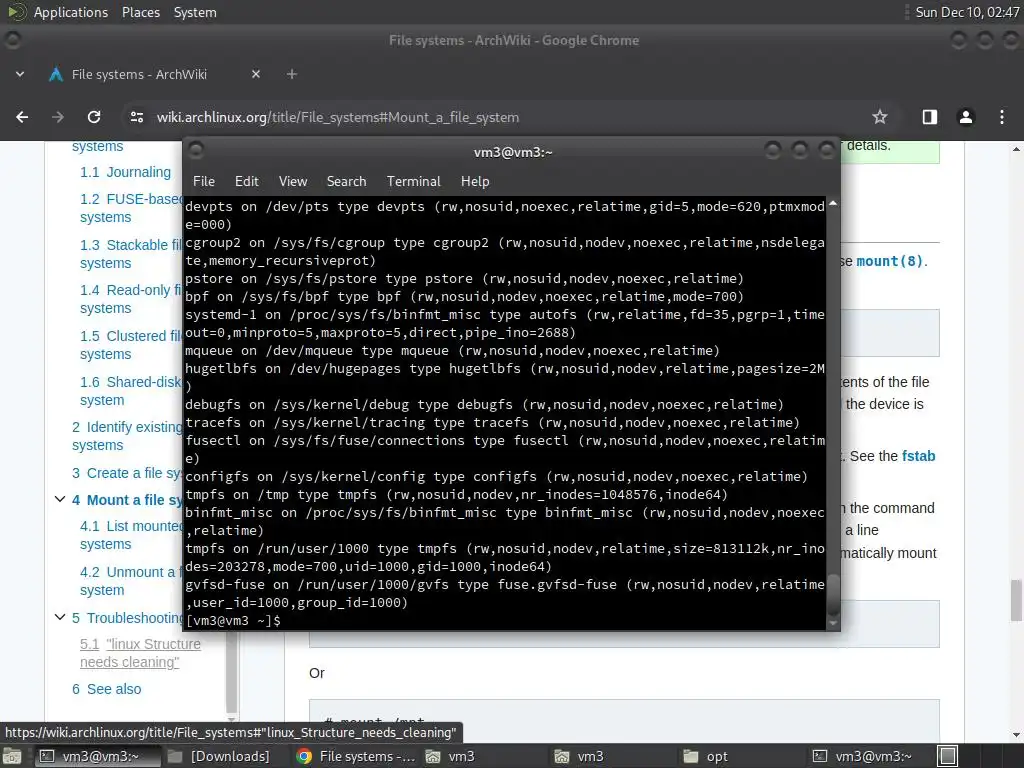The width and height of the screenshot is (1024, 768).
Task: Reload the ArchWiki page
Action: 94,117
